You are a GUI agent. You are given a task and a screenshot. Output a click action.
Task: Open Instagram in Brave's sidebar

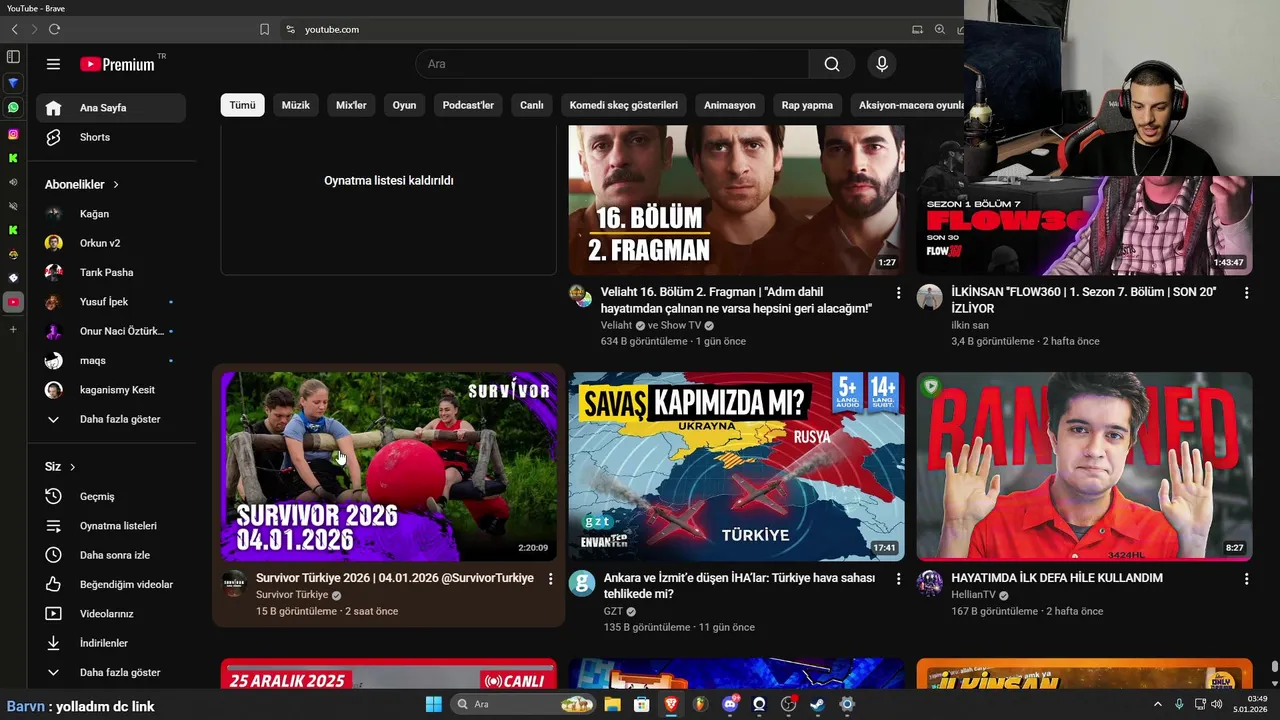click(13, 134)
